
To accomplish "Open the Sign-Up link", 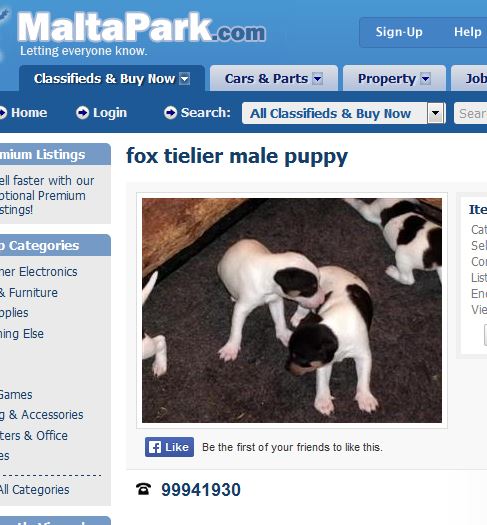I will point(399,32).
